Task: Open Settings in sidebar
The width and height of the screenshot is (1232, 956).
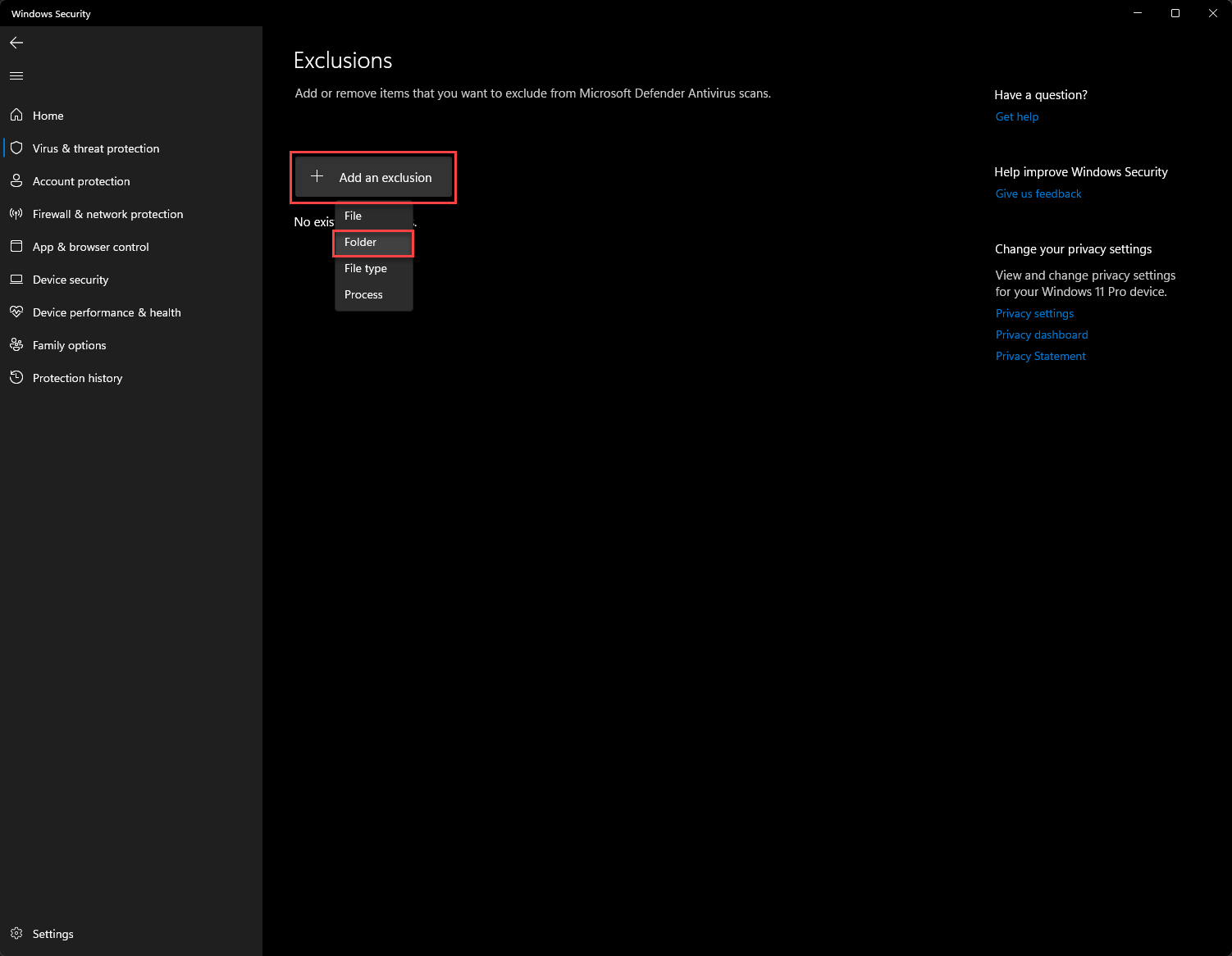Action: tap(131, 934)
